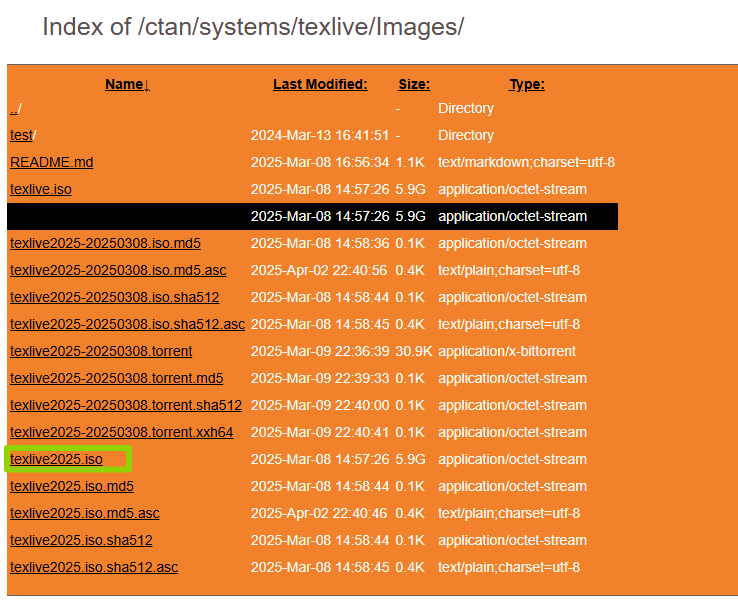Open texlive2025-20250308.torrent.md5 link
This screenshot has height=609, width=738.
click(116, 378)
